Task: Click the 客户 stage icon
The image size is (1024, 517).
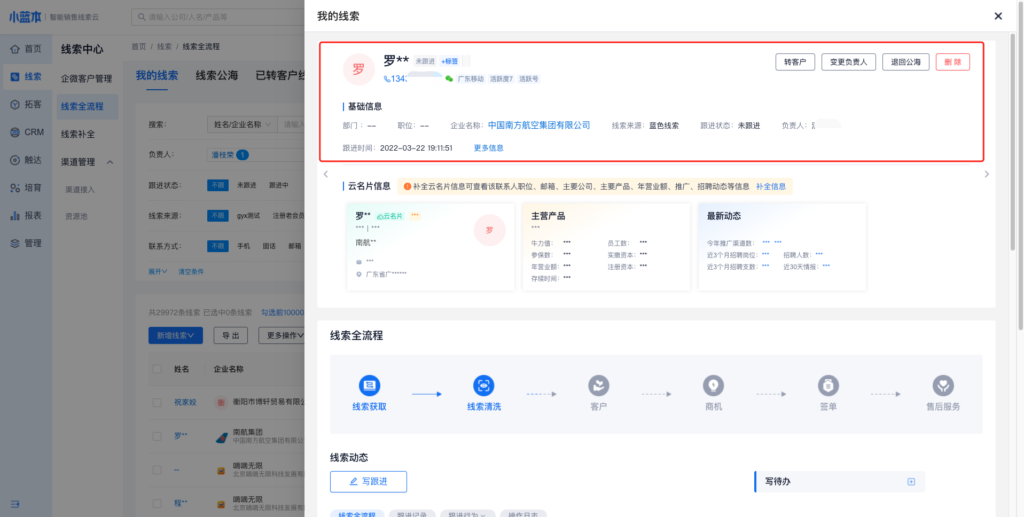Action: tap(598, 385)
